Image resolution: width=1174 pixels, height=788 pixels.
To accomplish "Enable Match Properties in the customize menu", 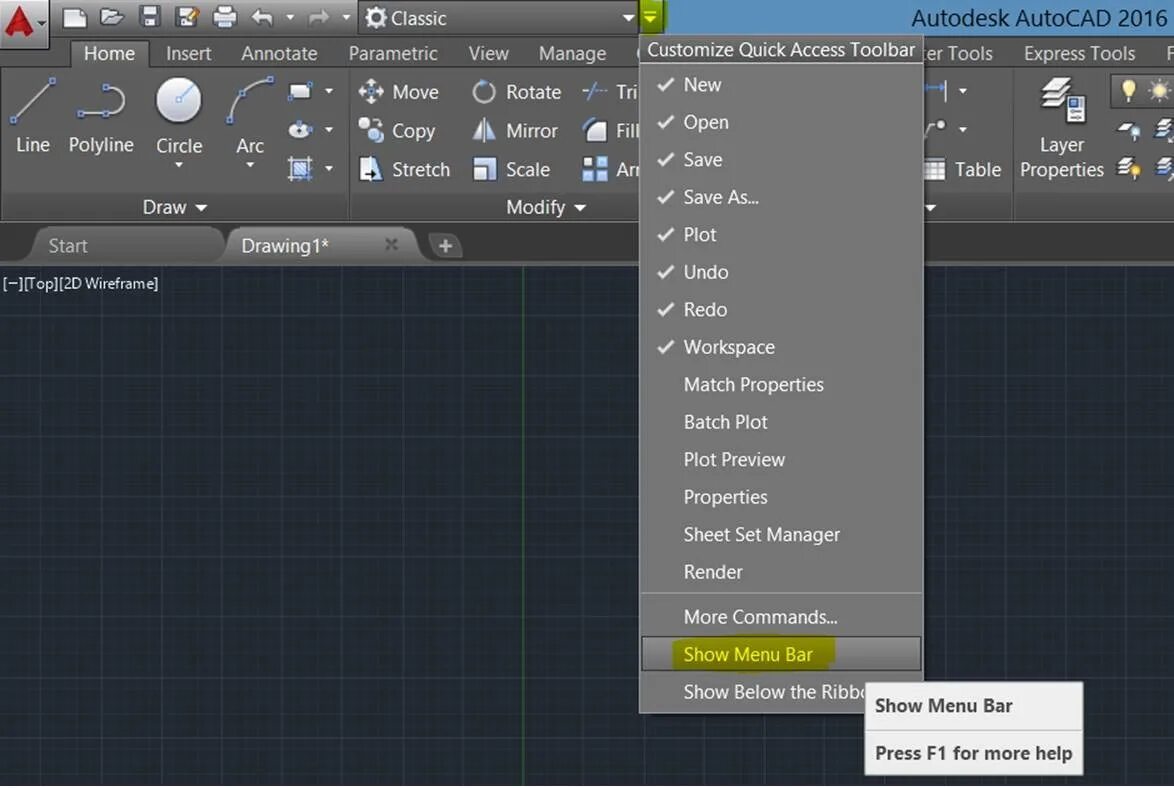I will [x=781, y=384].
